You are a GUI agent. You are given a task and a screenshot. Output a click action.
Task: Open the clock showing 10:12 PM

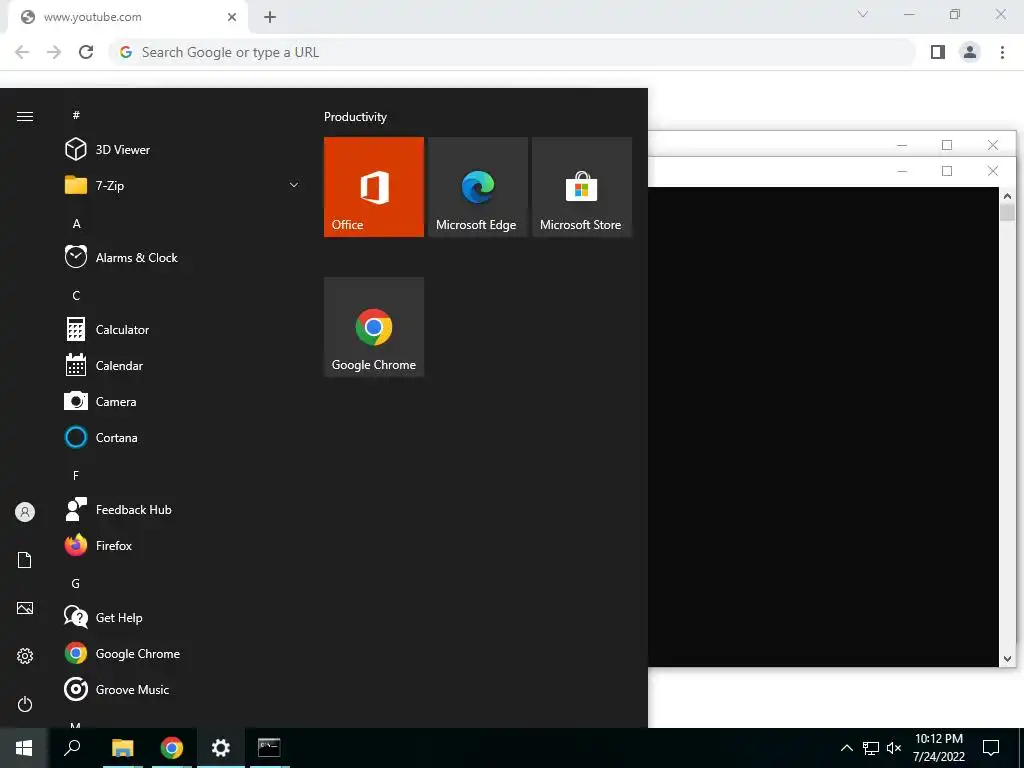coord(939,748)
